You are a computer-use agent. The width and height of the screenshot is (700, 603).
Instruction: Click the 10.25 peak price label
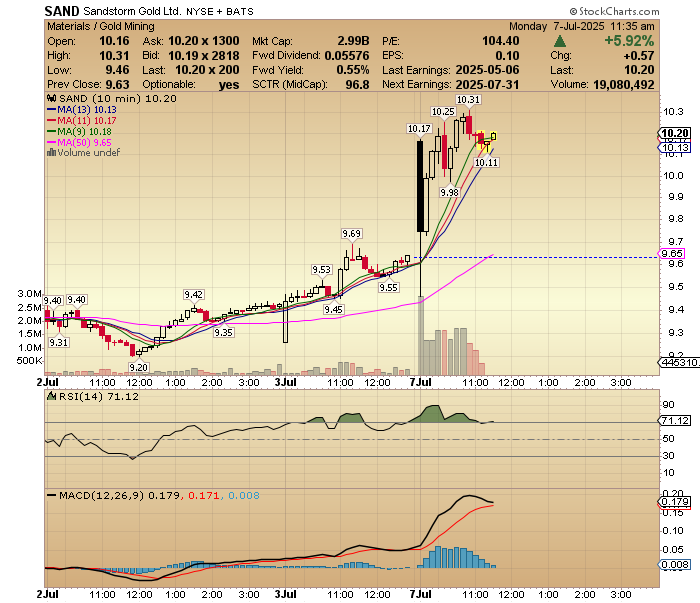coord(443,112)
